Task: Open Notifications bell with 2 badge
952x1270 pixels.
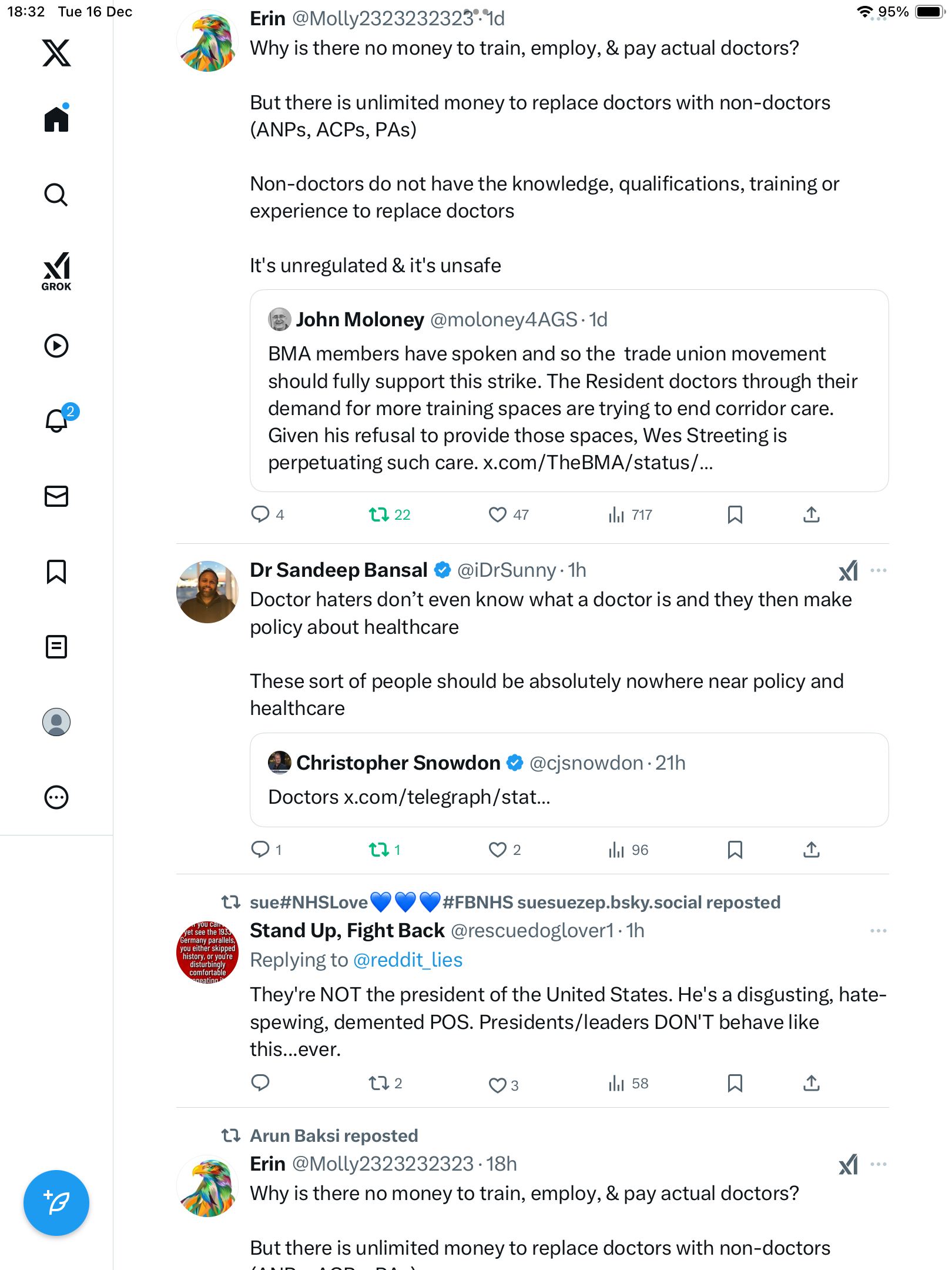Action: (56, 420)
